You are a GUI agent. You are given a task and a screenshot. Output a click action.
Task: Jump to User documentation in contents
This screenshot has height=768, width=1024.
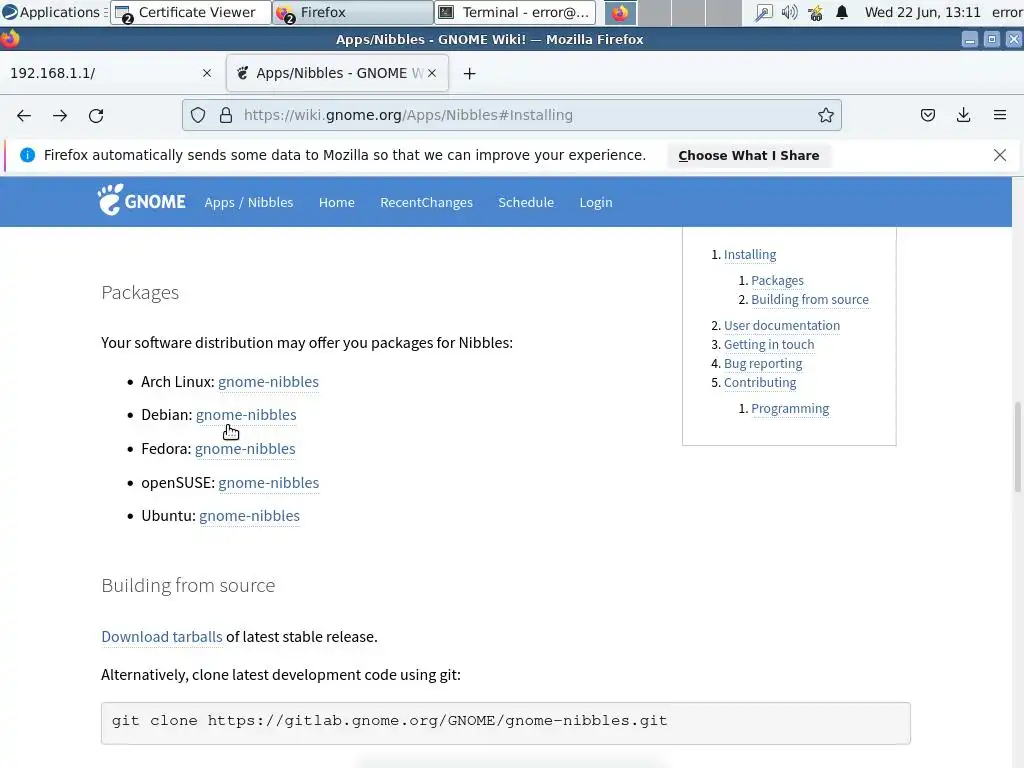[782, 326]
